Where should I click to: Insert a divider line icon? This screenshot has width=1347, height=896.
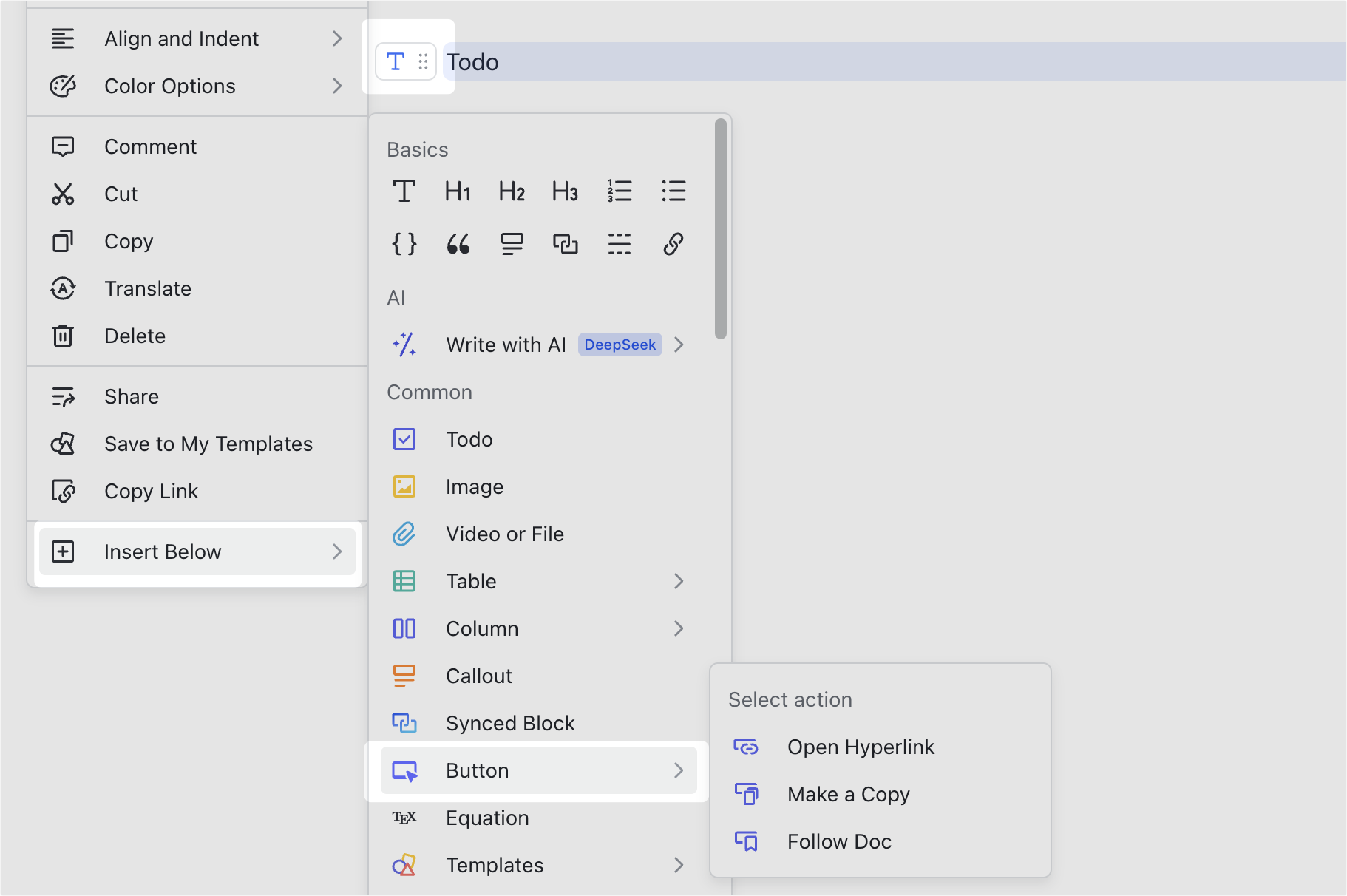click(620, 244)
